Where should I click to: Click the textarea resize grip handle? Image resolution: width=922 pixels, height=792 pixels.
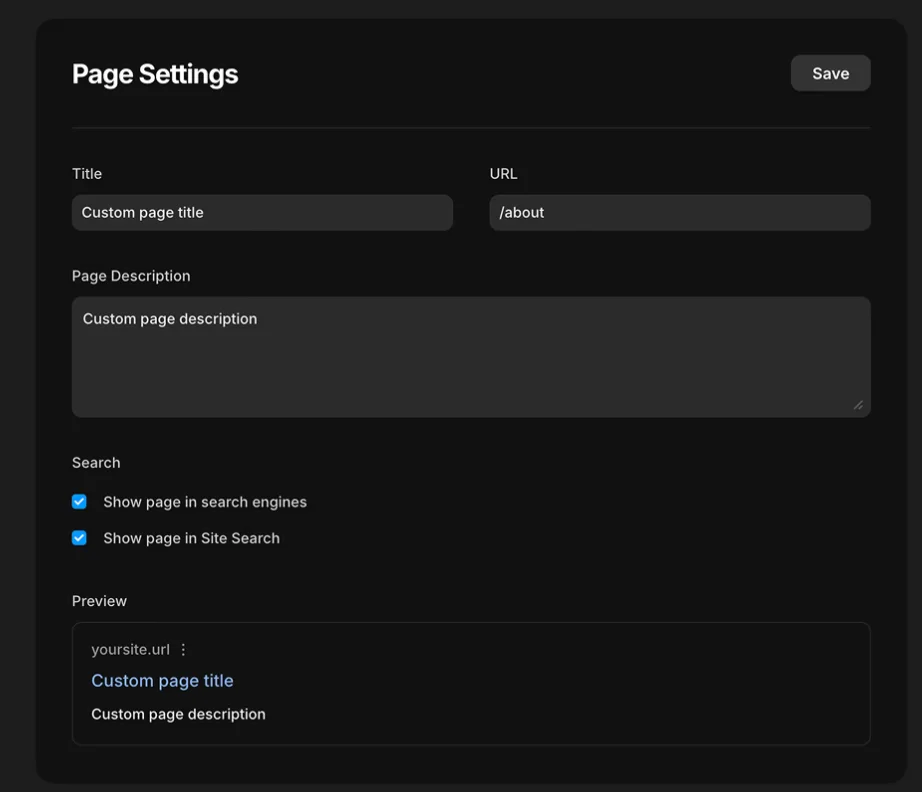click(858, 405)
